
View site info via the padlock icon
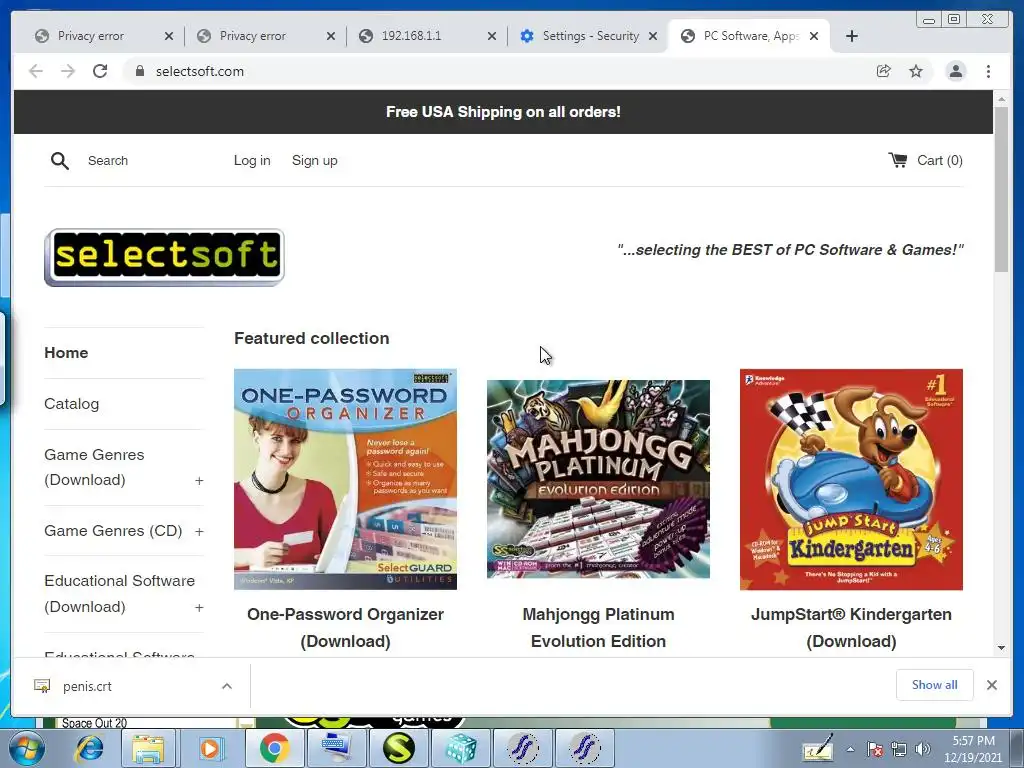point(140,71)
